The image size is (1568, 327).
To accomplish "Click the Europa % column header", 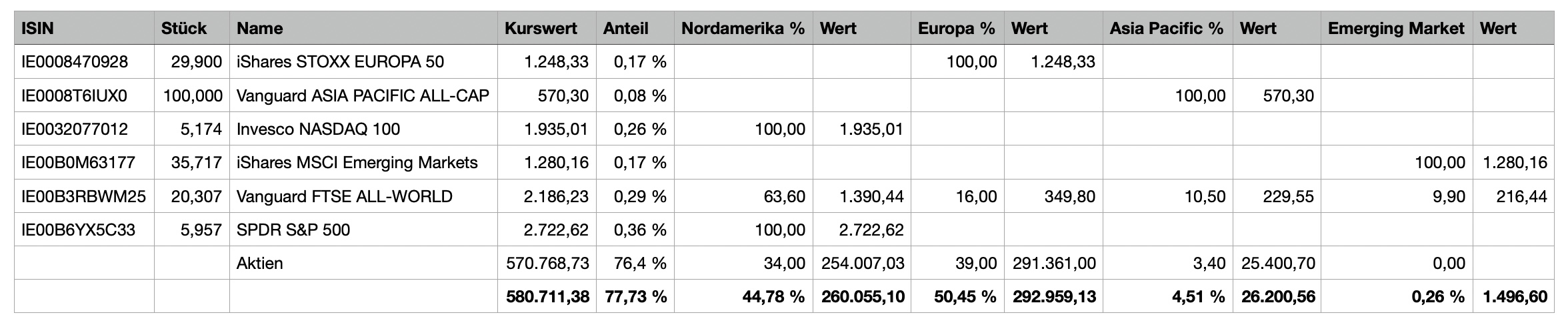I will pos(956,29).
